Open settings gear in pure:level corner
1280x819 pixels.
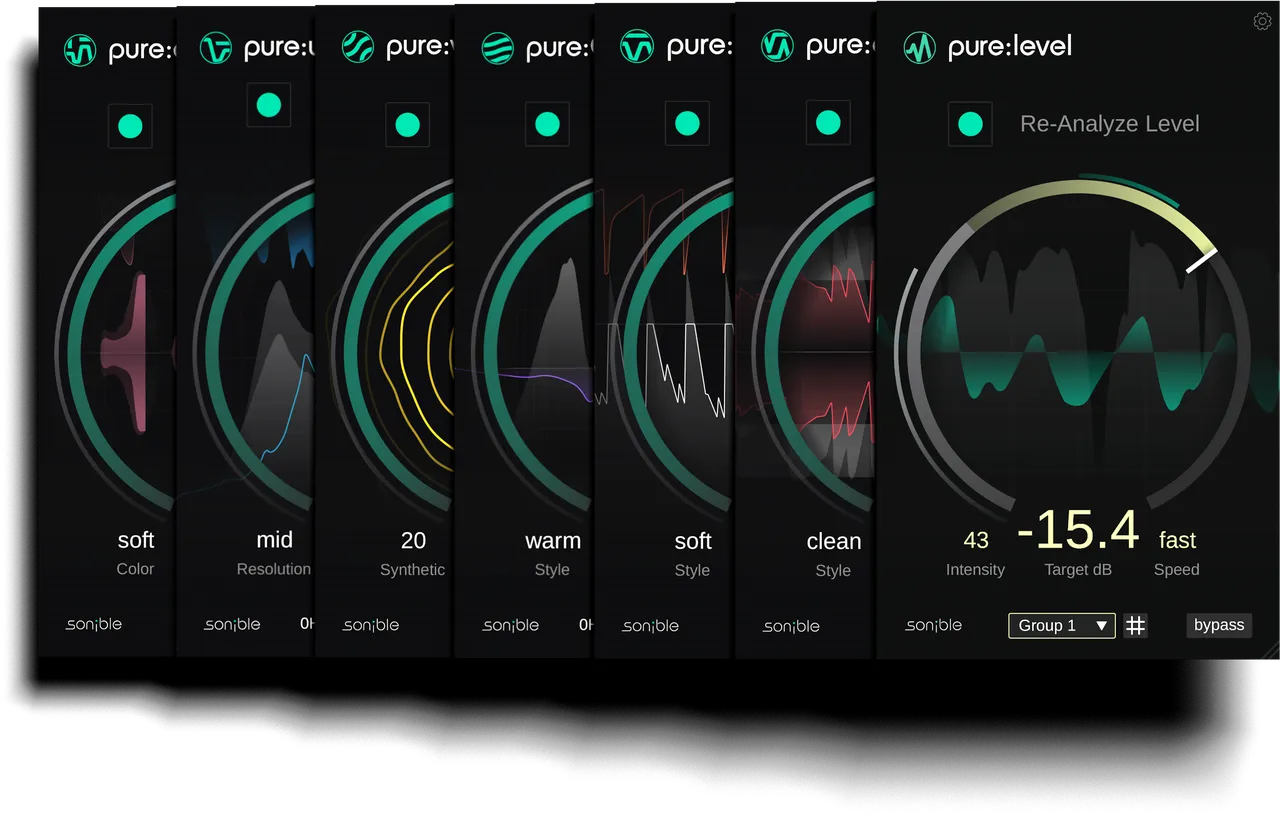click(x=1262, y=21)
